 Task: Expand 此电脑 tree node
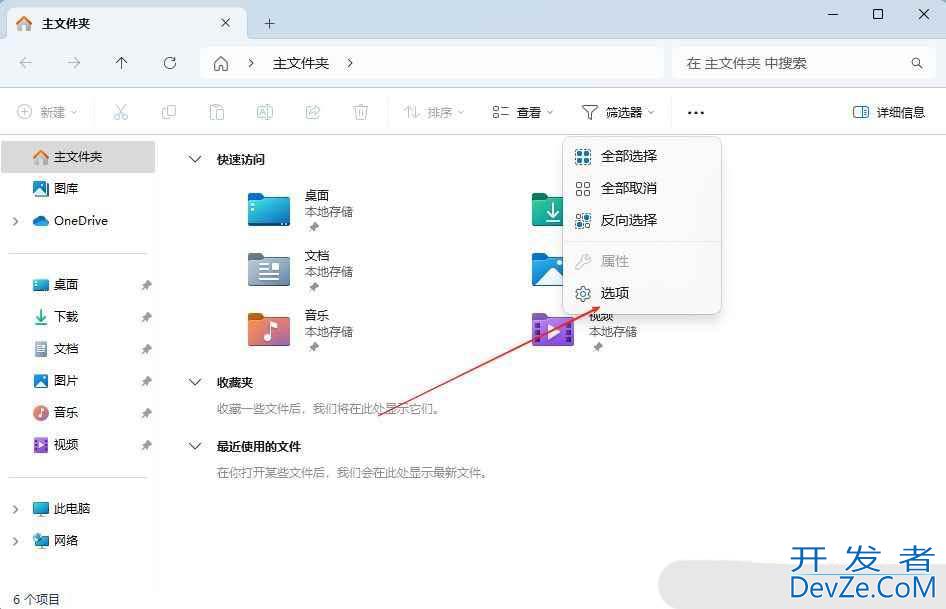tap(16, 509)
